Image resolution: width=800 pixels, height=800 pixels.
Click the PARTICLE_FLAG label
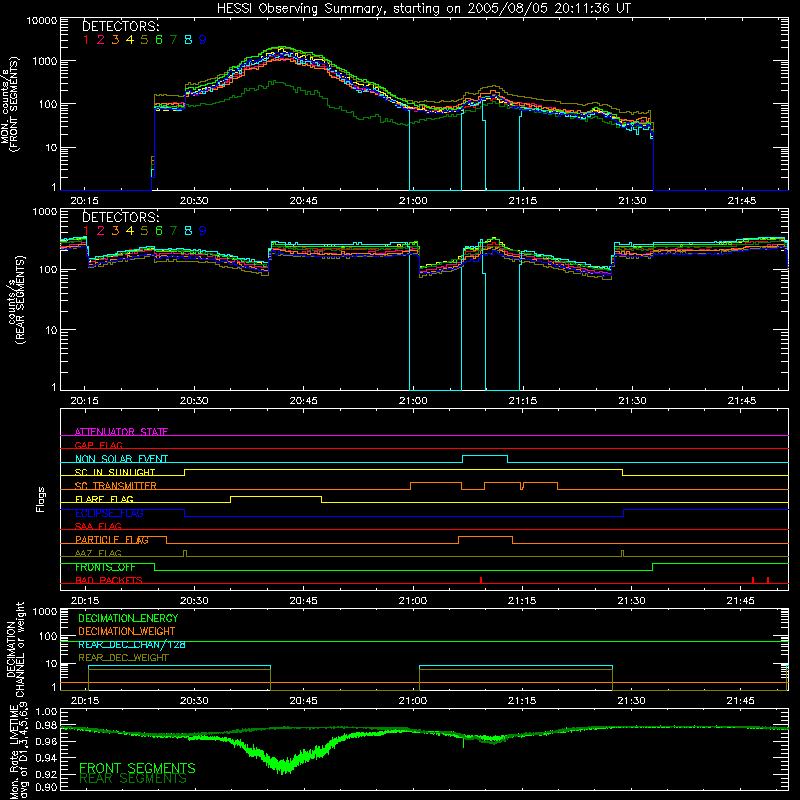pyautogui.click(x=112, y=540)
